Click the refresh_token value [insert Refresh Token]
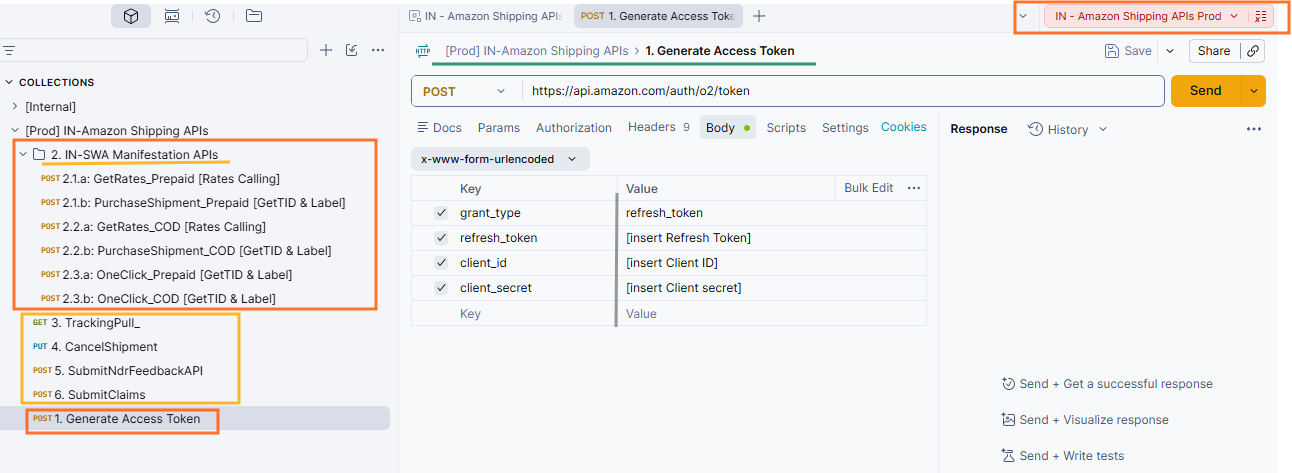Screen dimensions: 1292x473 pyautogui.click(x=689, y=238)
